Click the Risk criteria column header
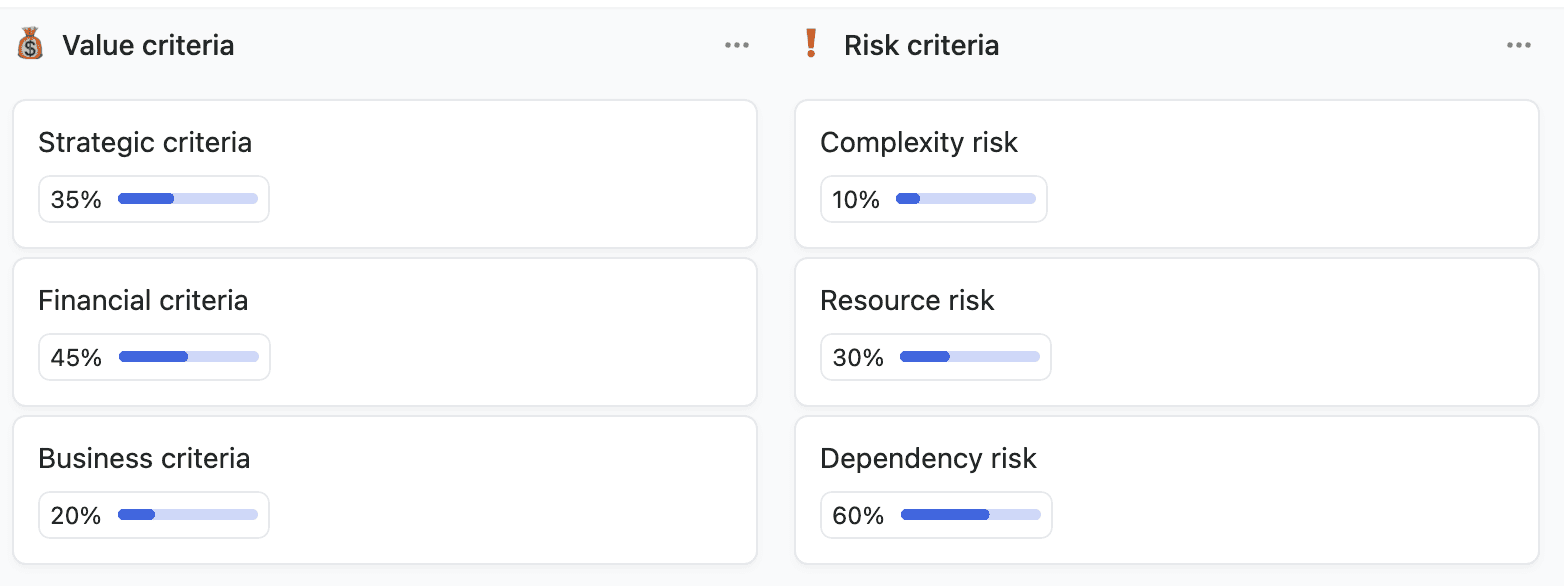Image resolution: width=1564 pixels, height=586 pixels. pos(921,44)
